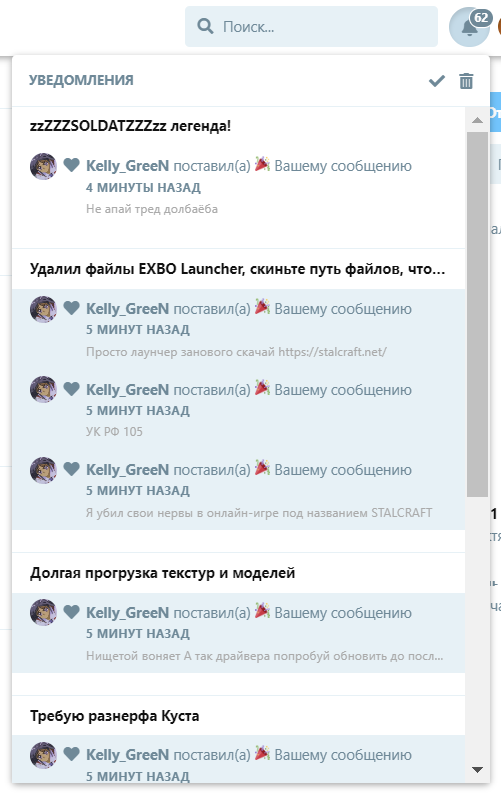
Task: Focus the Поиск search field
Action: click(311, 26)
